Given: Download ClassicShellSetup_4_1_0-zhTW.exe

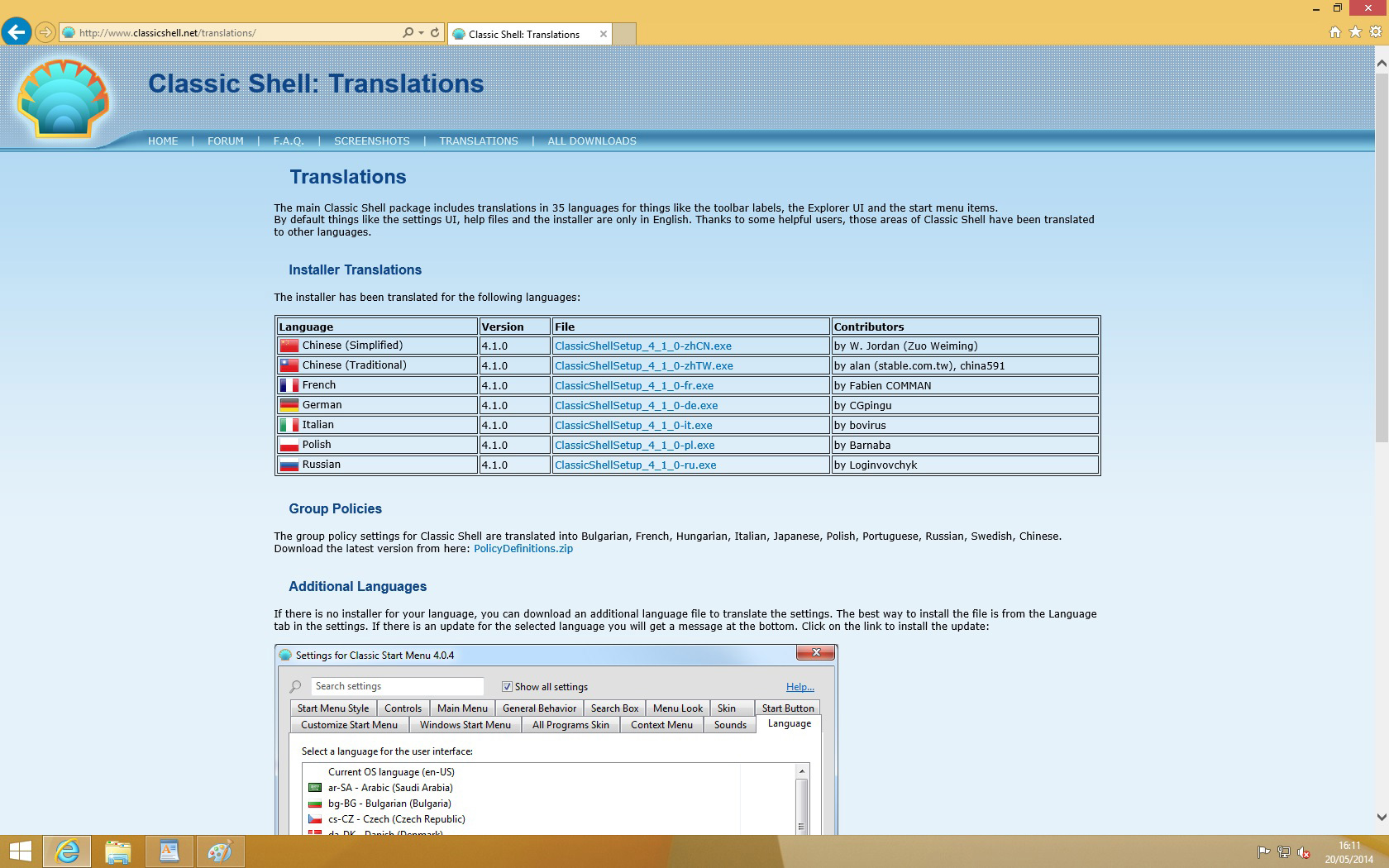Looking at the screenshot, I should (644, 366).
